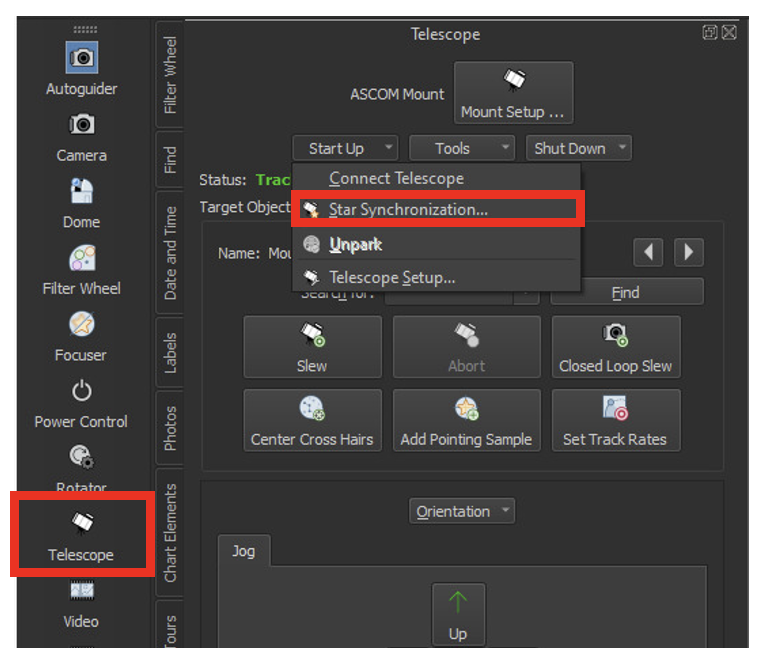The image size is (762, 658).
Task: Choose Star Synchronization from menu
Action: [x=408, y=210]
